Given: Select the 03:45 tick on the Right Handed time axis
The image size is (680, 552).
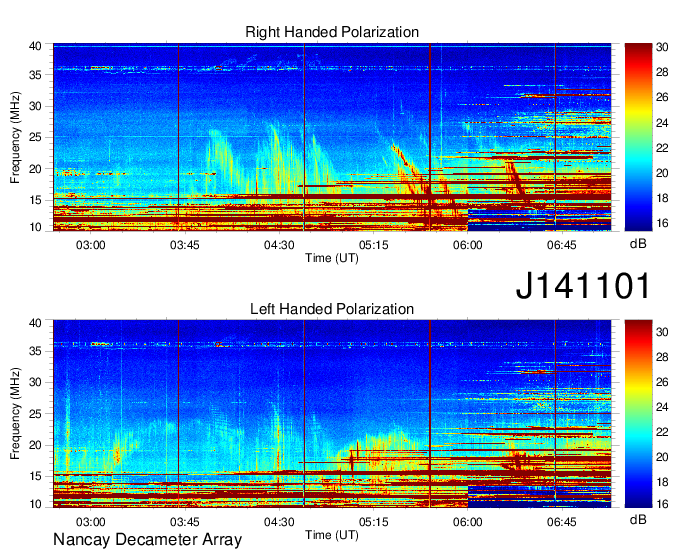Looking at the screenshot, I should (x=185, y=245).
